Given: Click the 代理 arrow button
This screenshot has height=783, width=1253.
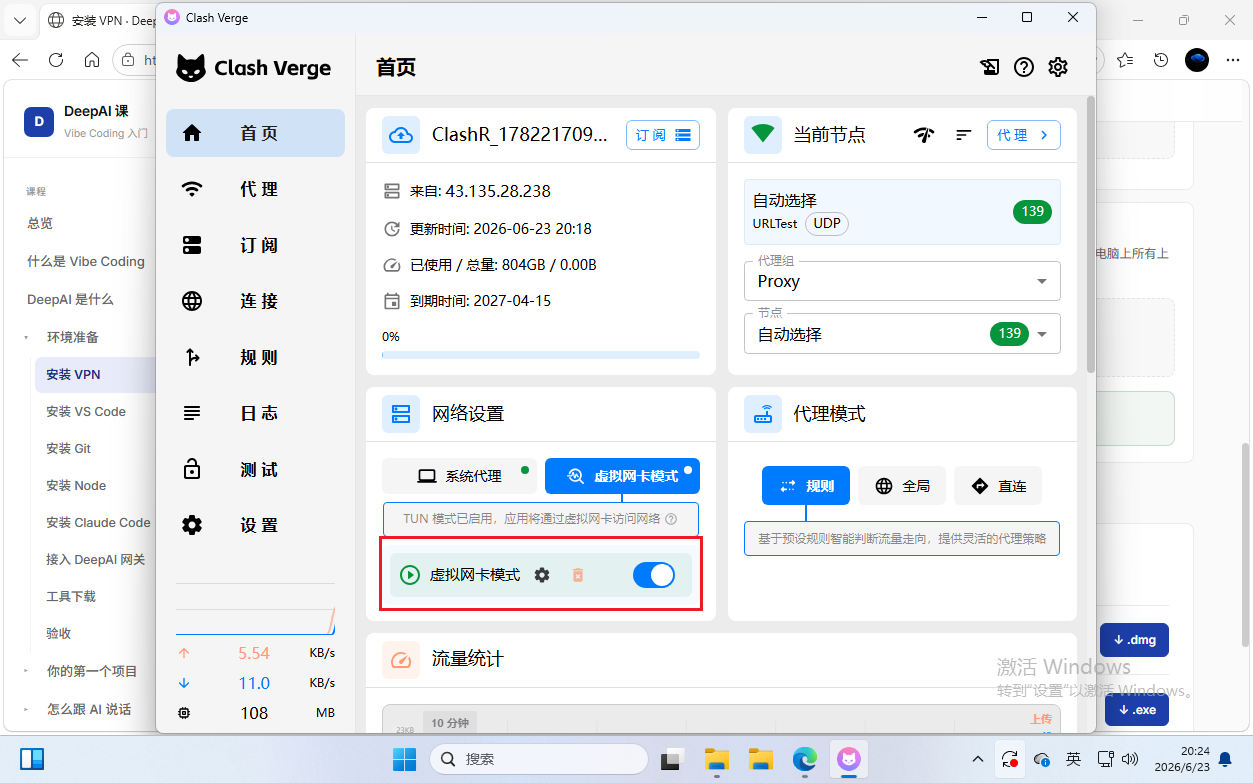Looking at the screenshot, I should coord(1024,135).
